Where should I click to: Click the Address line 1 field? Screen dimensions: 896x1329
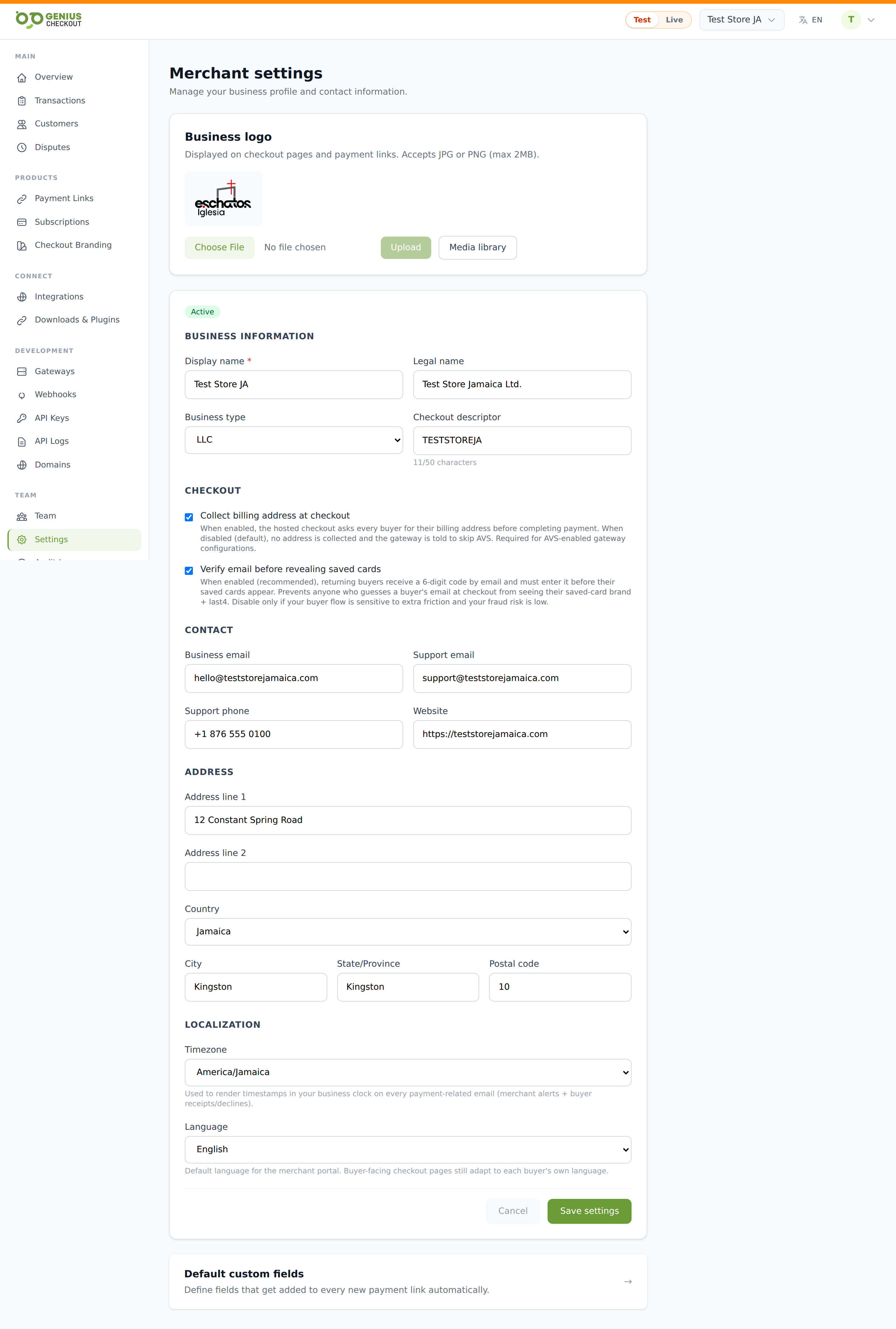click(408, 820)
